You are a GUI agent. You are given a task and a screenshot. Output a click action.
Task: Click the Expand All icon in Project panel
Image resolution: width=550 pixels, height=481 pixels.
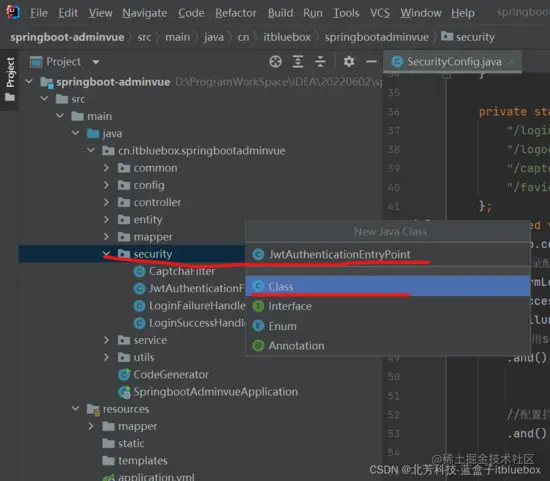click(298, 61)
